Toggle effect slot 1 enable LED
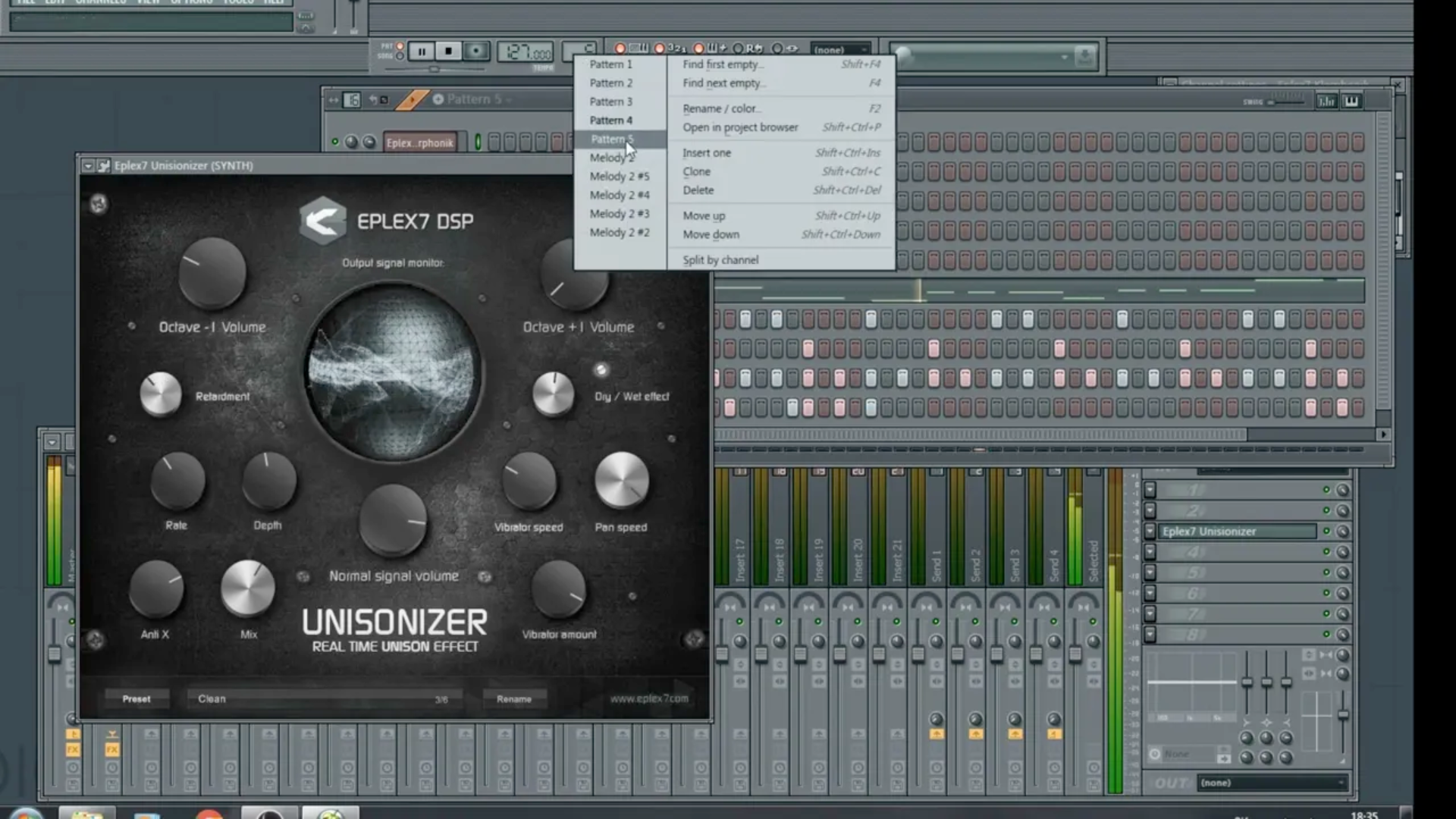 click(1326, 490)
